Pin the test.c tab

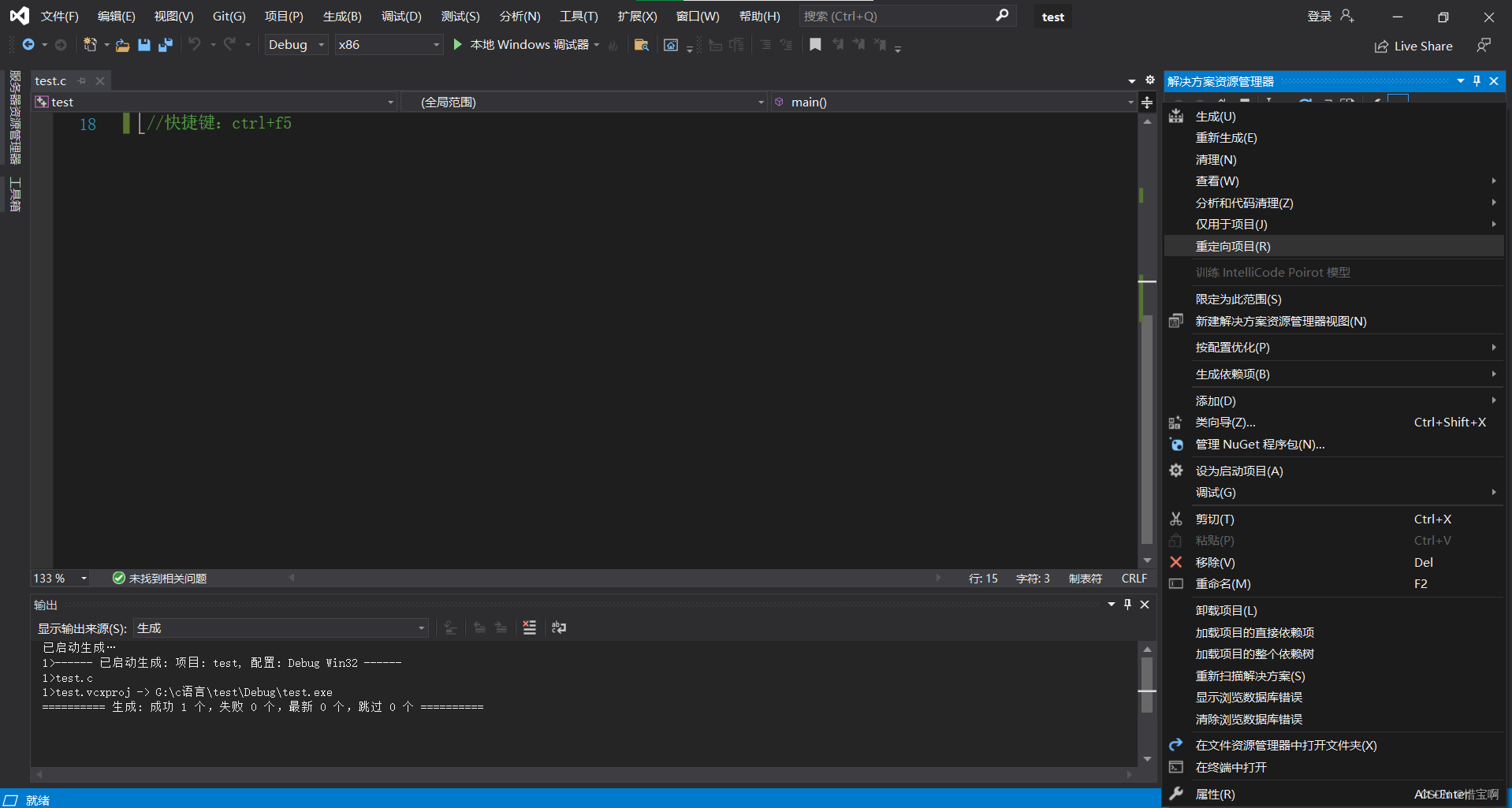point(82,80)
